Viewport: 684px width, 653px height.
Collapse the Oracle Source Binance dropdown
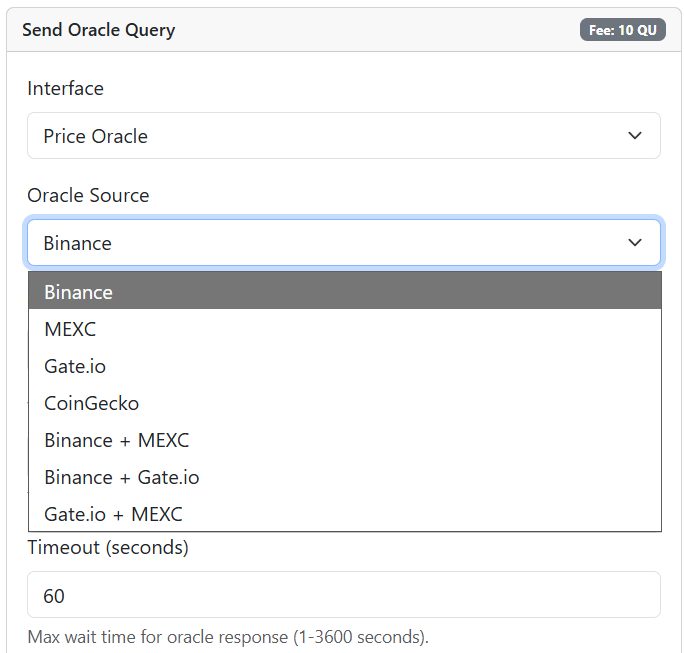343,243
